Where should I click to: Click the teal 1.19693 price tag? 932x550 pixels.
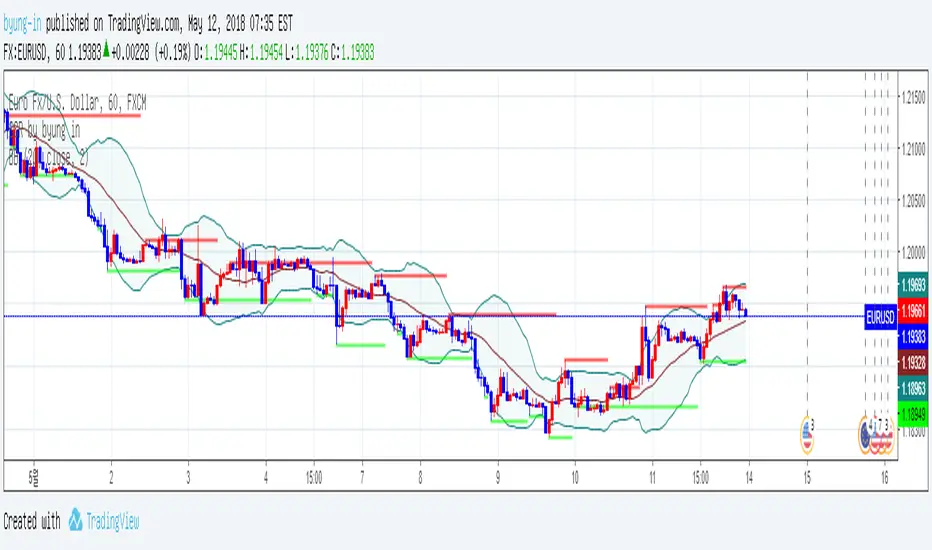coord(913,285)
